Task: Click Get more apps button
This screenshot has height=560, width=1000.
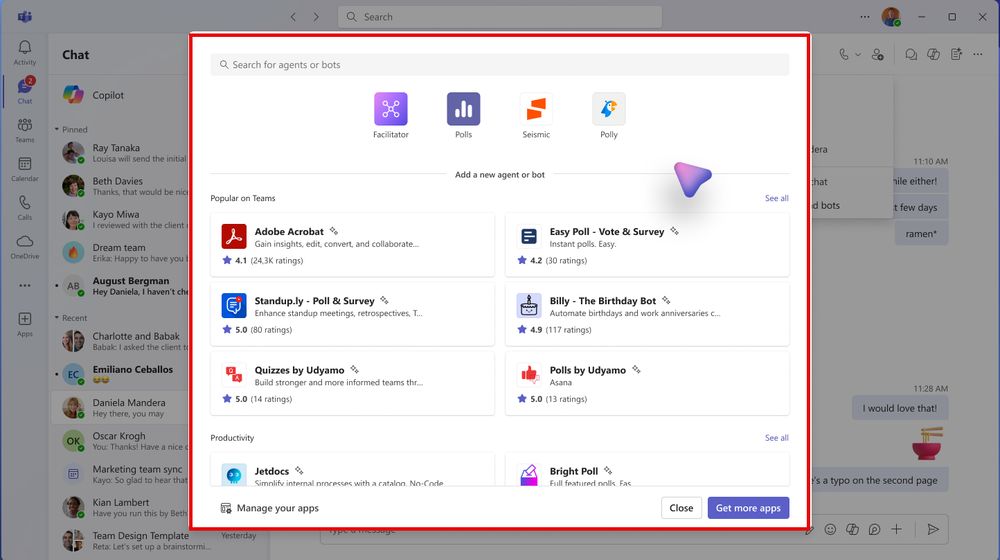Action: pos(748,508)
